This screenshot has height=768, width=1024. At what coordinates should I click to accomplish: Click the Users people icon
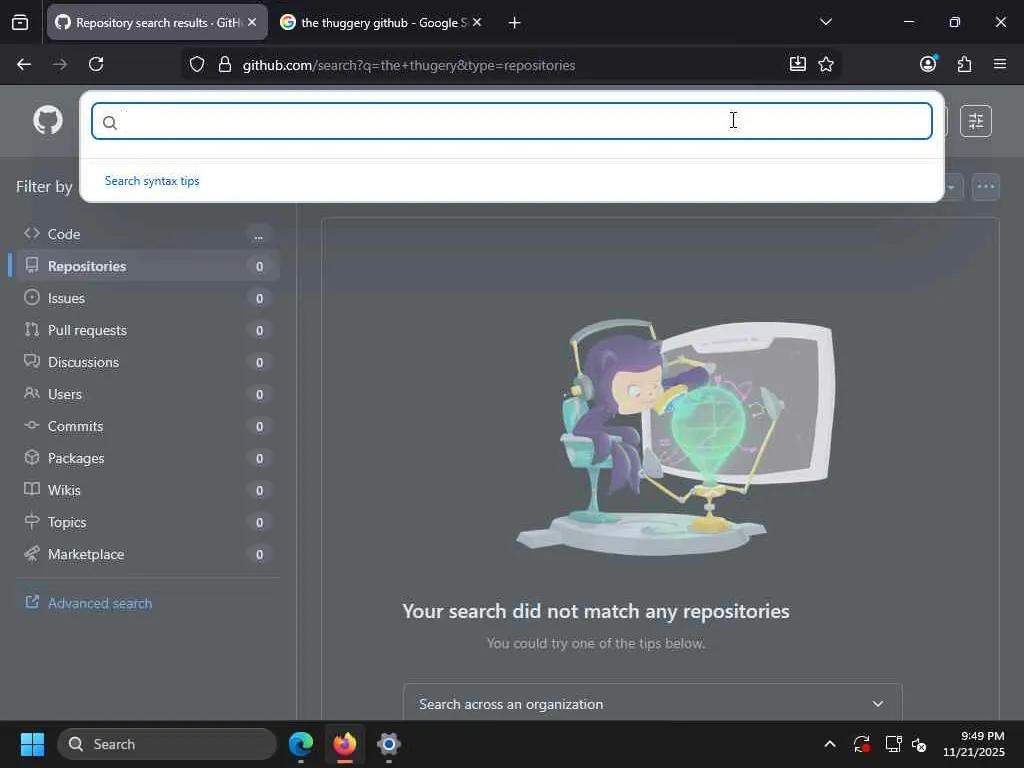coord(31,392)
